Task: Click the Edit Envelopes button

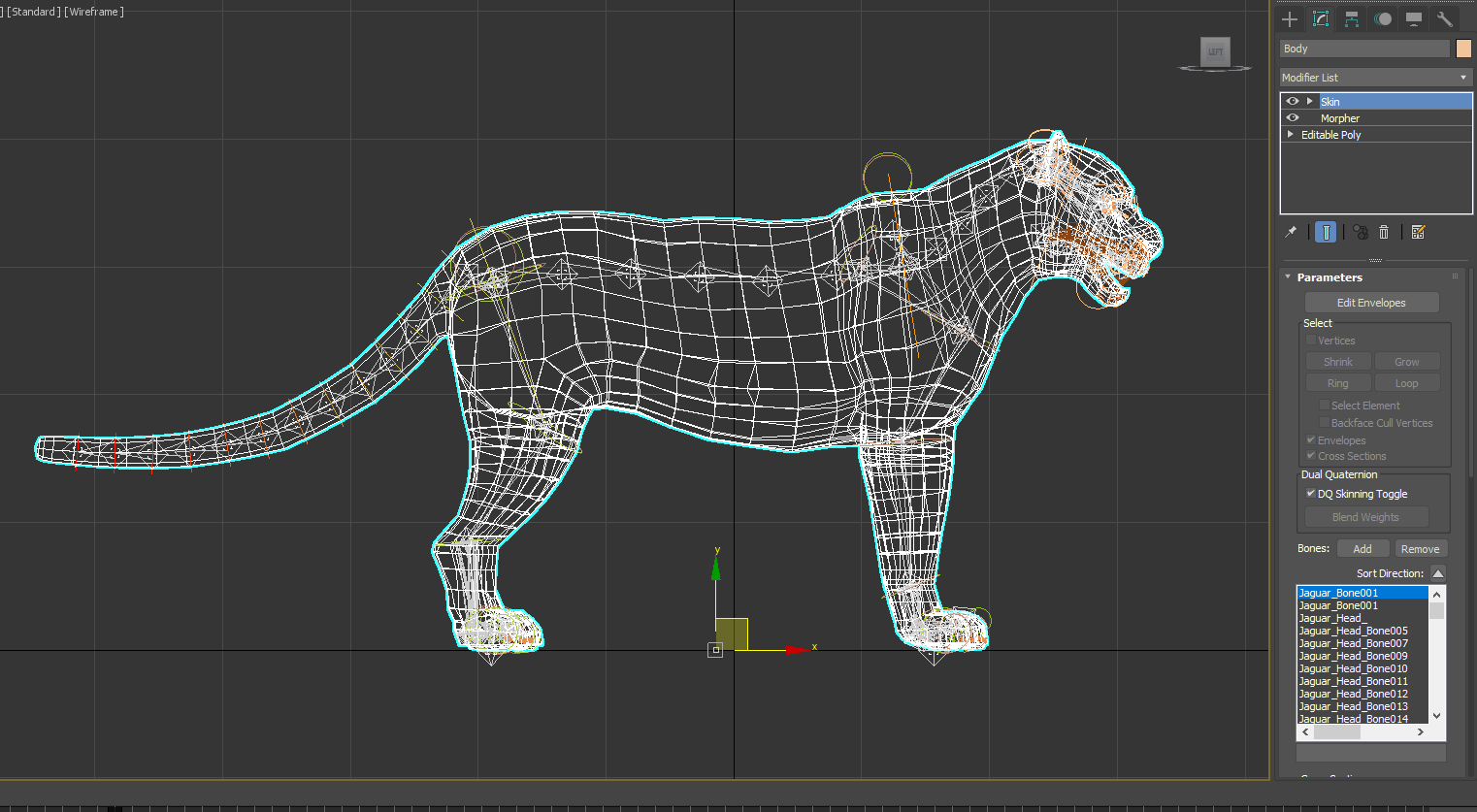Action: pos(1371,302)
